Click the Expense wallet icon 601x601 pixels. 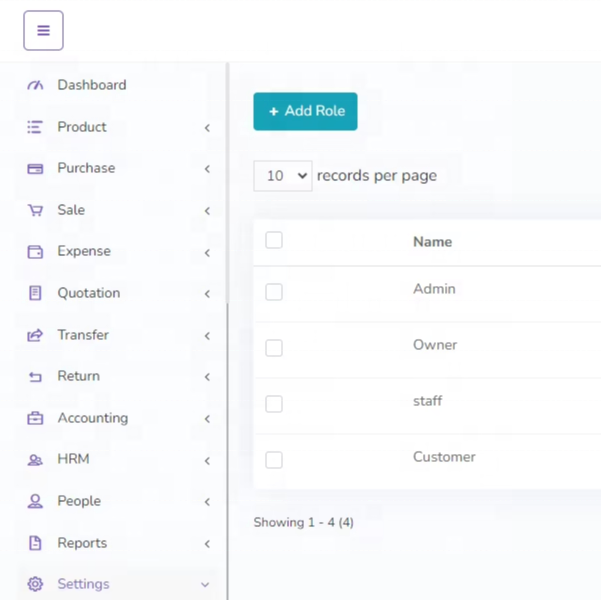pyautogui.click(x=35, y=252)
